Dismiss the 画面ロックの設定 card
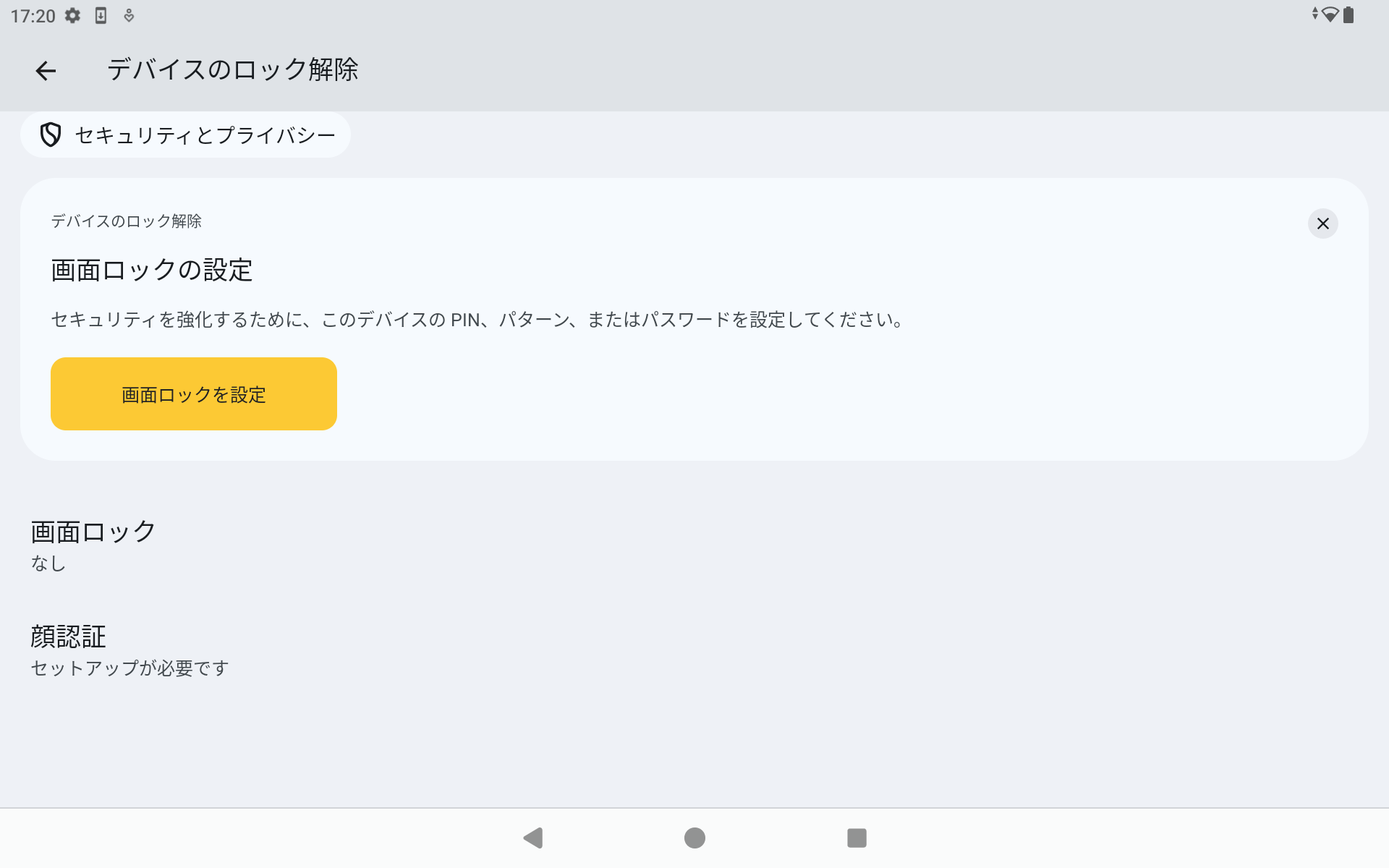 (x=1322, y=224)
